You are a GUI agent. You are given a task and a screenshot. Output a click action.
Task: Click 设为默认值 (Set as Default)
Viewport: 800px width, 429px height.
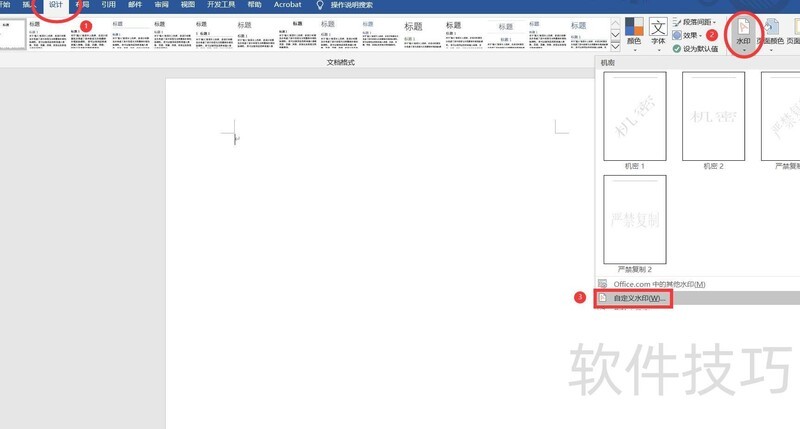tap(695, 48)
